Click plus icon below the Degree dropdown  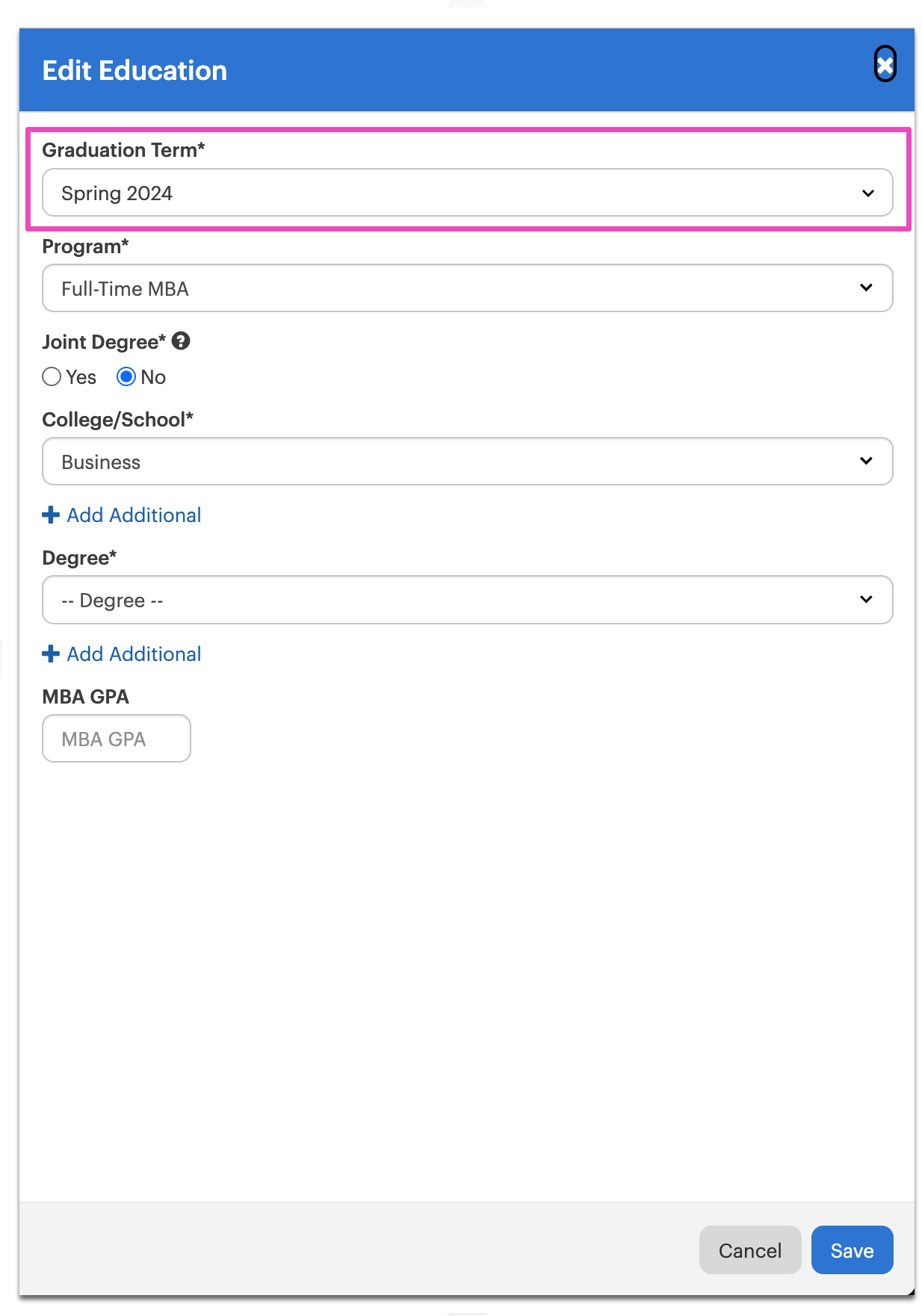click(x=51, y=654)
